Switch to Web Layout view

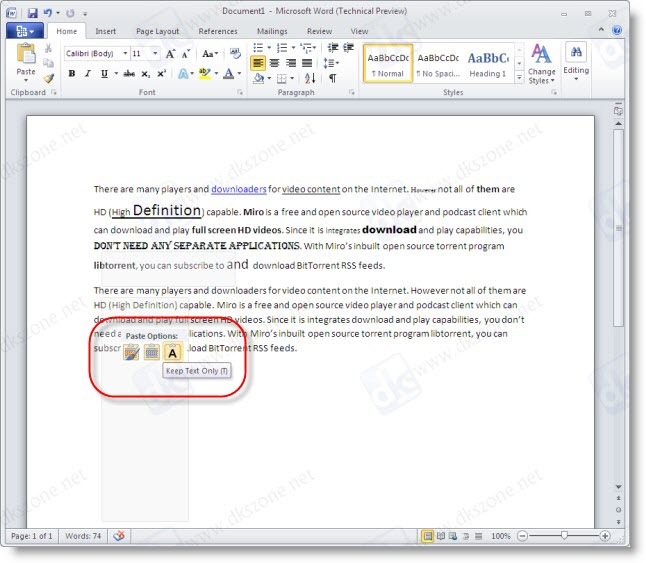pos(453,536)
